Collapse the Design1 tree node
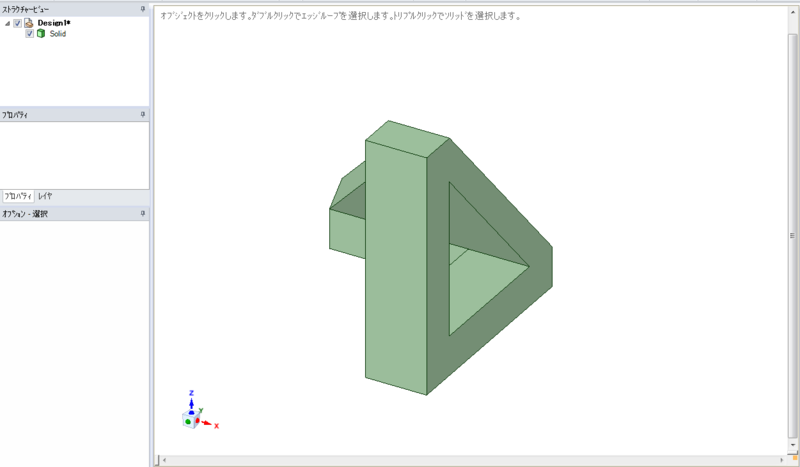 tap(8, 23)
